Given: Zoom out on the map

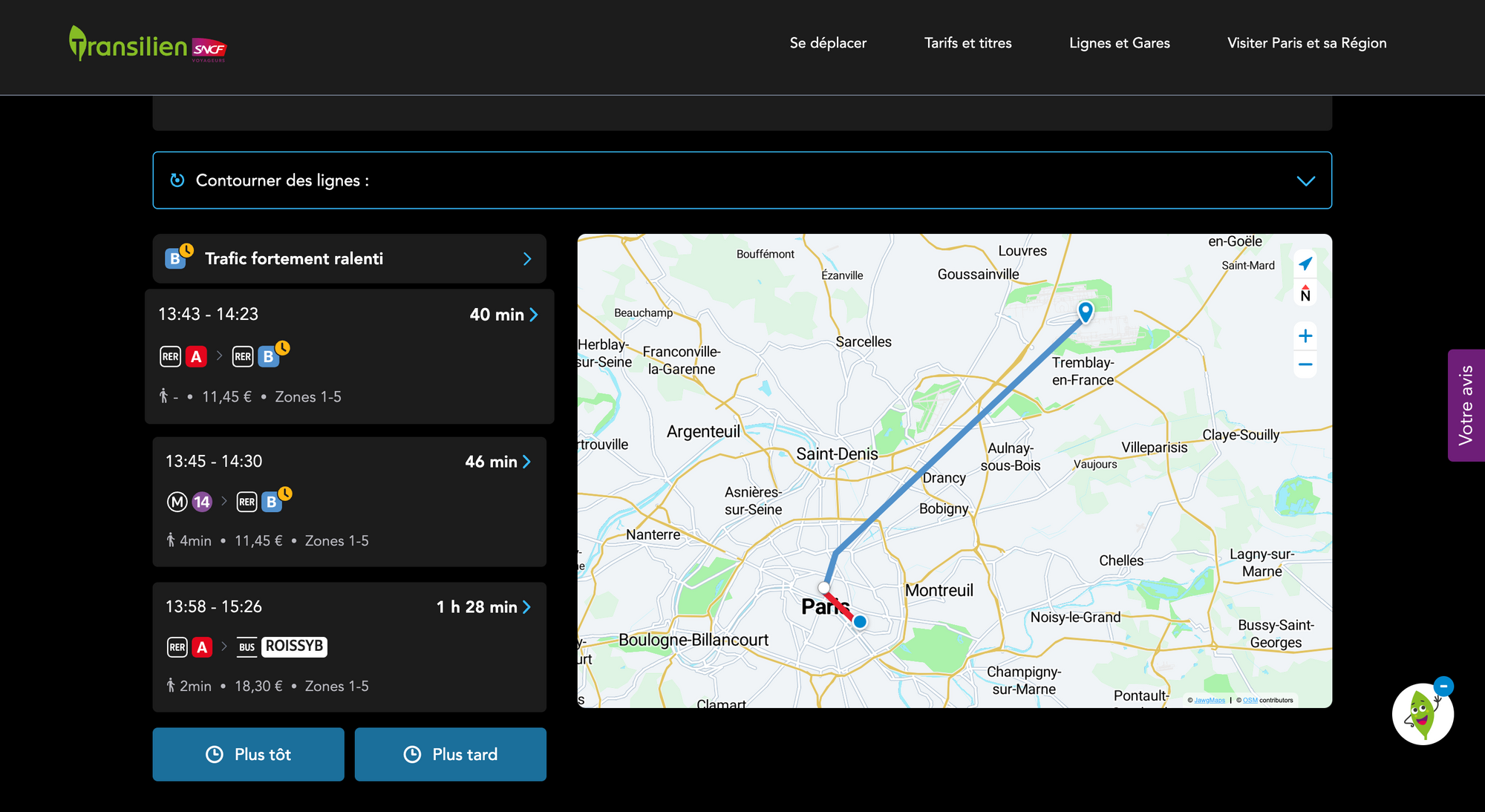Looking at the screenshot, I should coord(1305,364).
